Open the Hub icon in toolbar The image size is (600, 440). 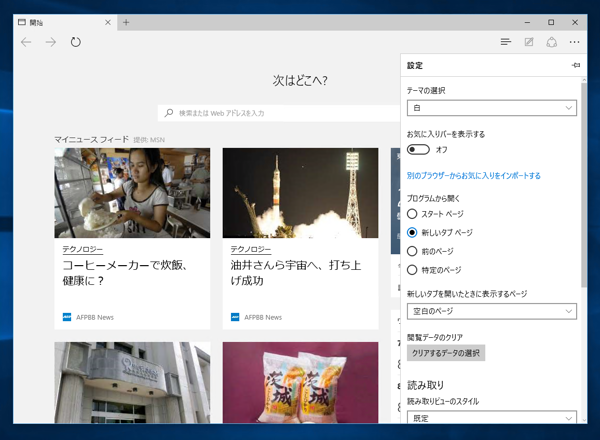point(506,42)
